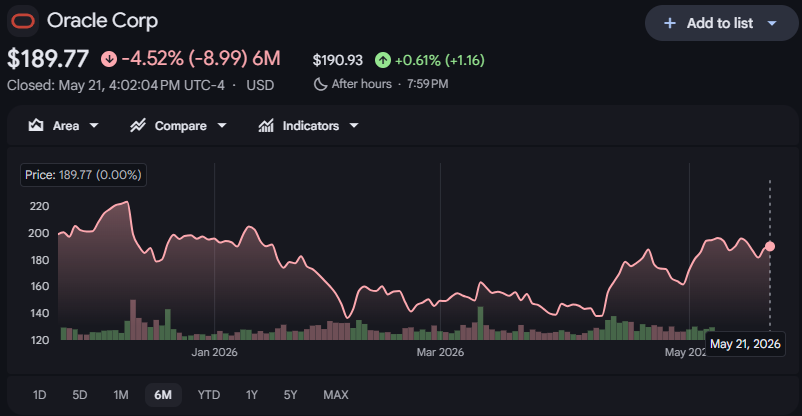802x416 pixels.
Task: Click the 140 price axis label
Action: [39, 313]
